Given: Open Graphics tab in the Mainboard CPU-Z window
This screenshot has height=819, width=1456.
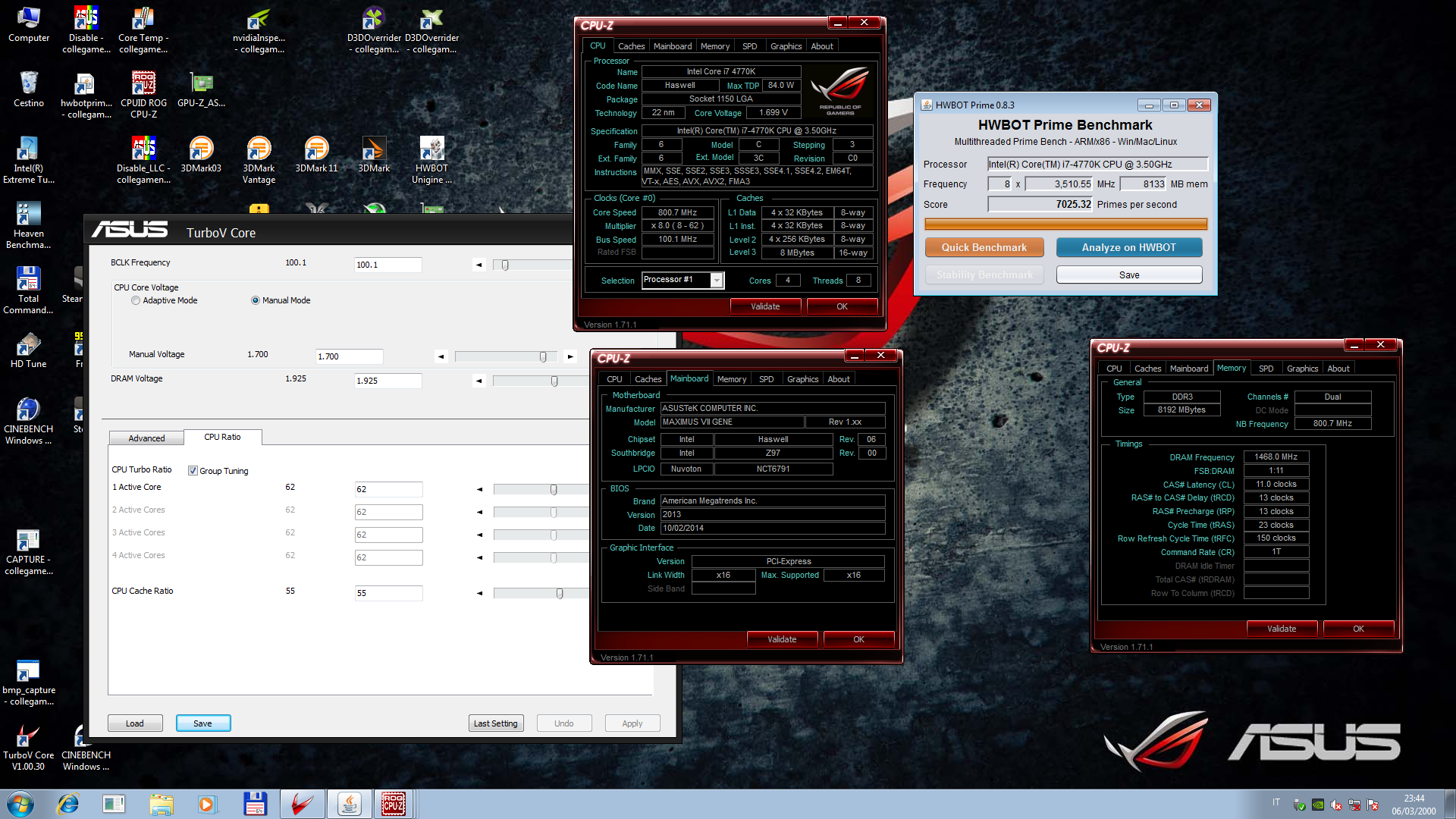Looking at the screenshot, I should click(802, 379).
